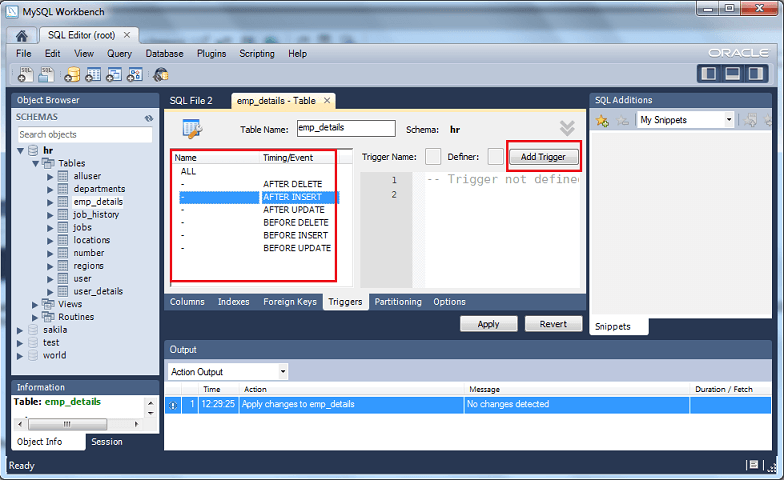This screenshot has width=784, height=480.
Task: Click the Trigger Name input box
Action: point(433,156)
